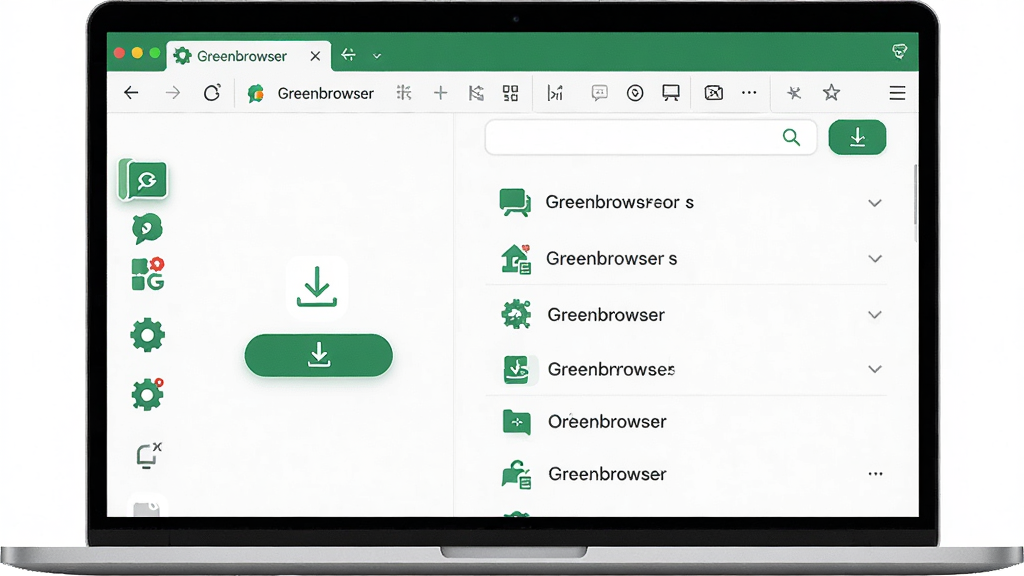Go back with the left arrow button
The image size is (1024, 576).
[131, 93]
